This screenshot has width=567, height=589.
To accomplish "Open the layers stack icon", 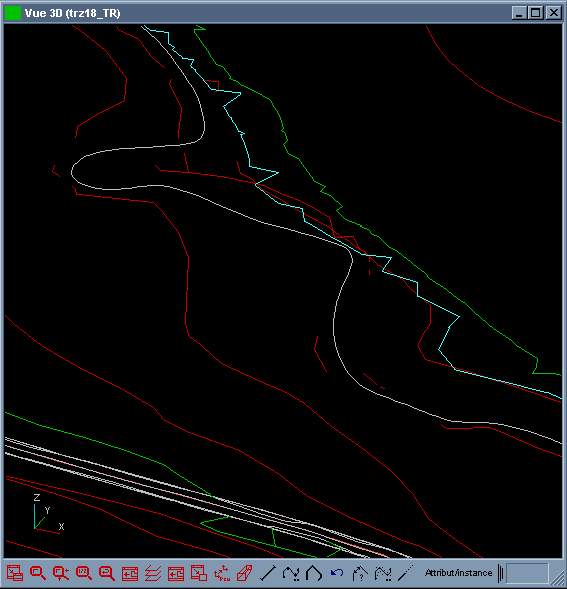I will 153,573.
